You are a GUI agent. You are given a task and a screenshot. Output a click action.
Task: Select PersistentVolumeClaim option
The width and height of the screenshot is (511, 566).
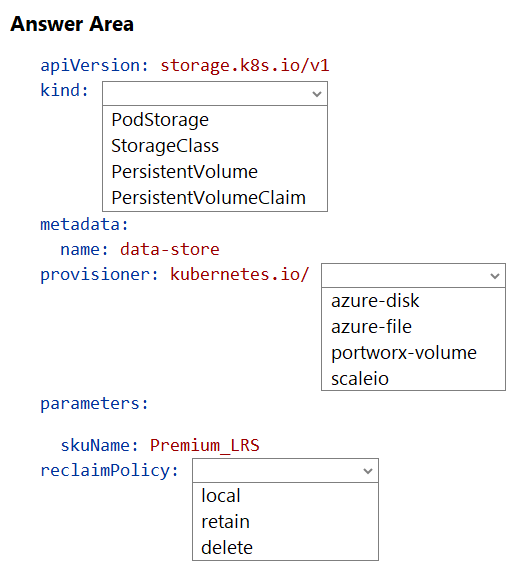point(209,198)
